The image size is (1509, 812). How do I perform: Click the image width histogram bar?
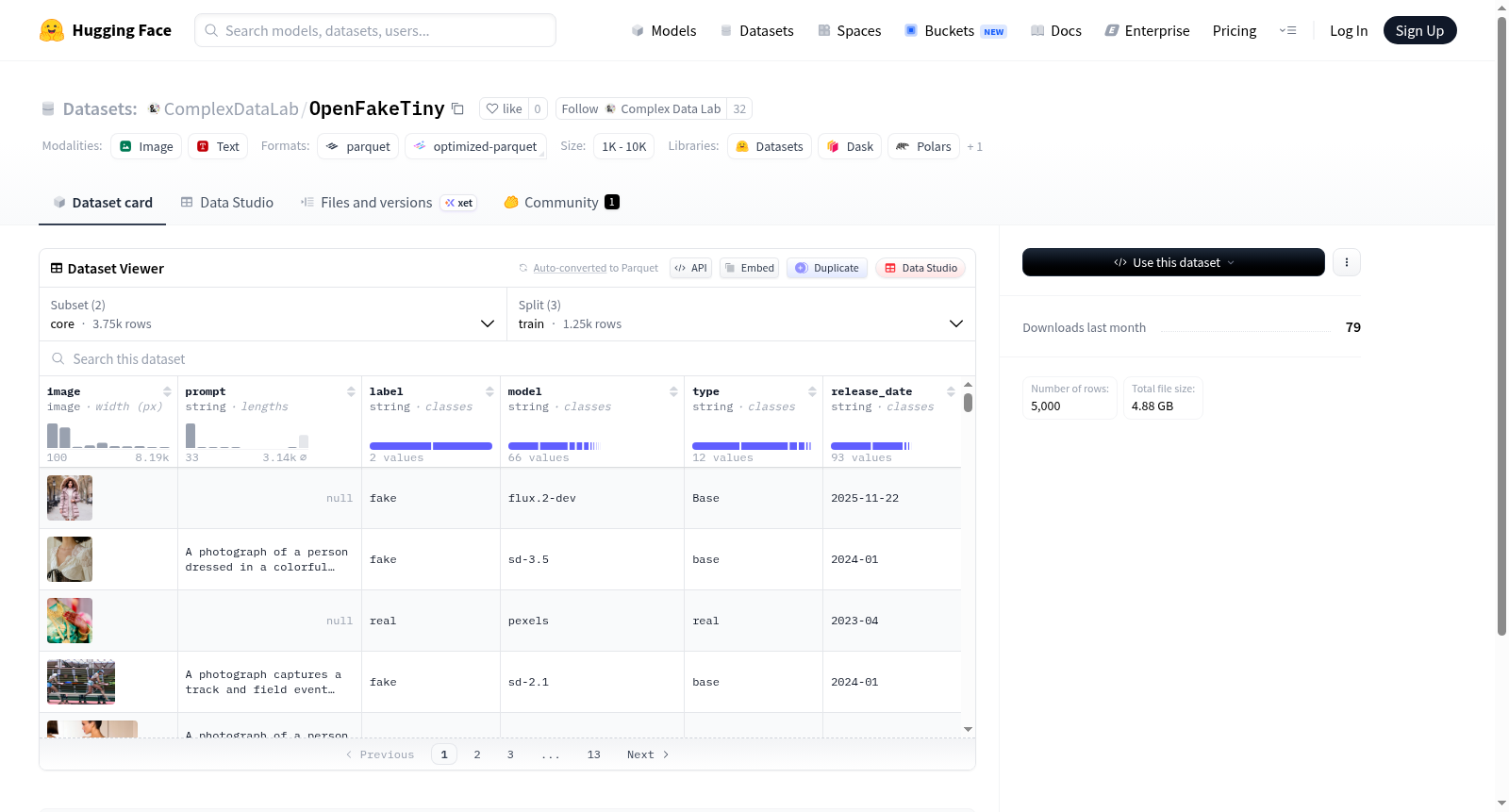coord(108,435)
